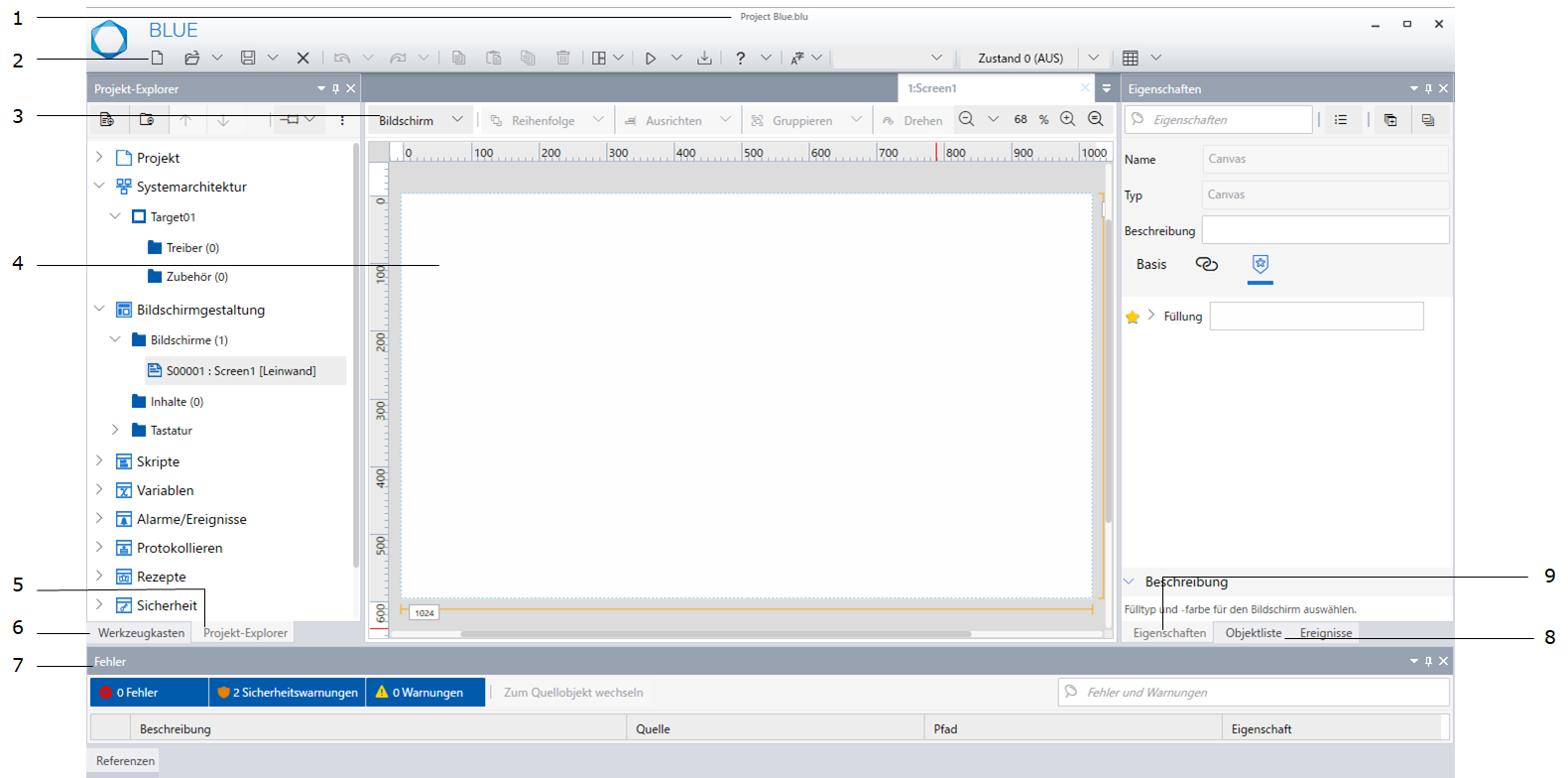
Task: Toggle the favorite star next to Füllung
Action: (x=1133, y=318)
